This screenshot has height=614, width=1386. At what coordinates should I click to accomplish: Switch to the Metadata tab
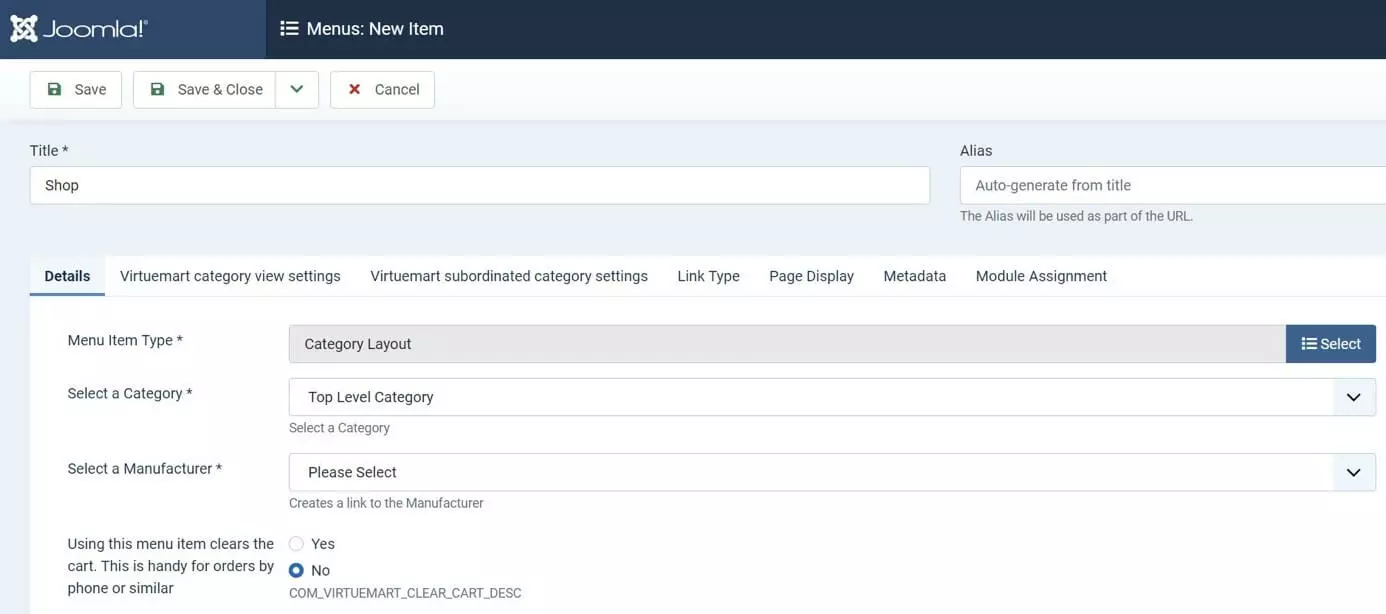click(x=914, y=276)
